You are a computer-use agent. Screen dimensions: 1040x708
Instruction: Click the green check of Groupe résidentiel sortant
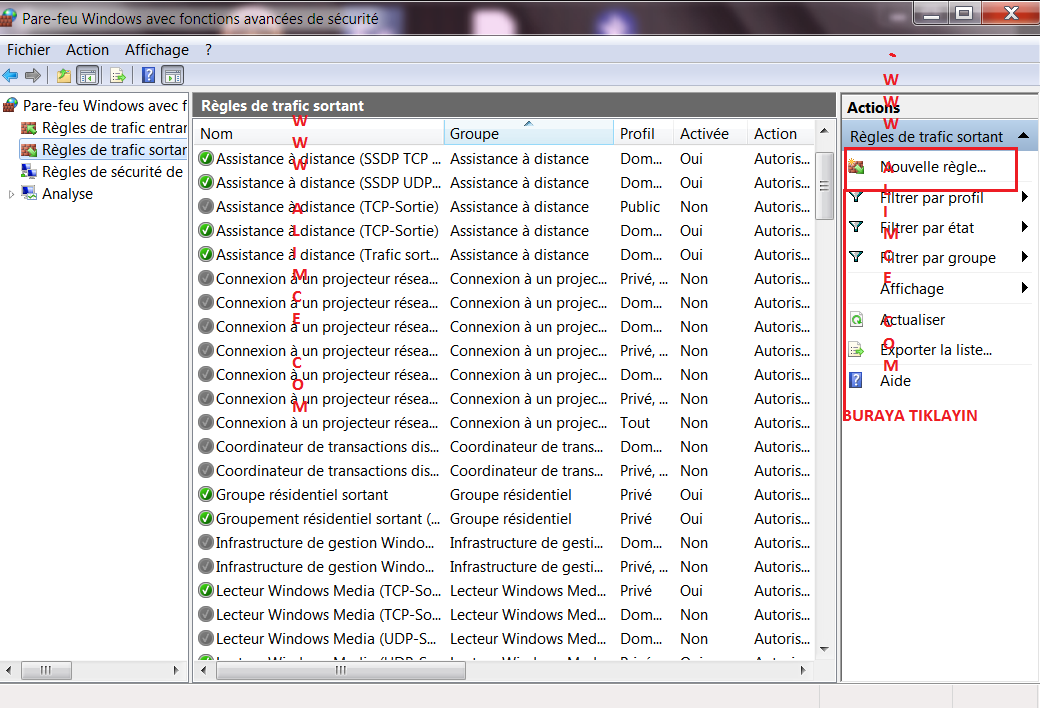[206, 494]
